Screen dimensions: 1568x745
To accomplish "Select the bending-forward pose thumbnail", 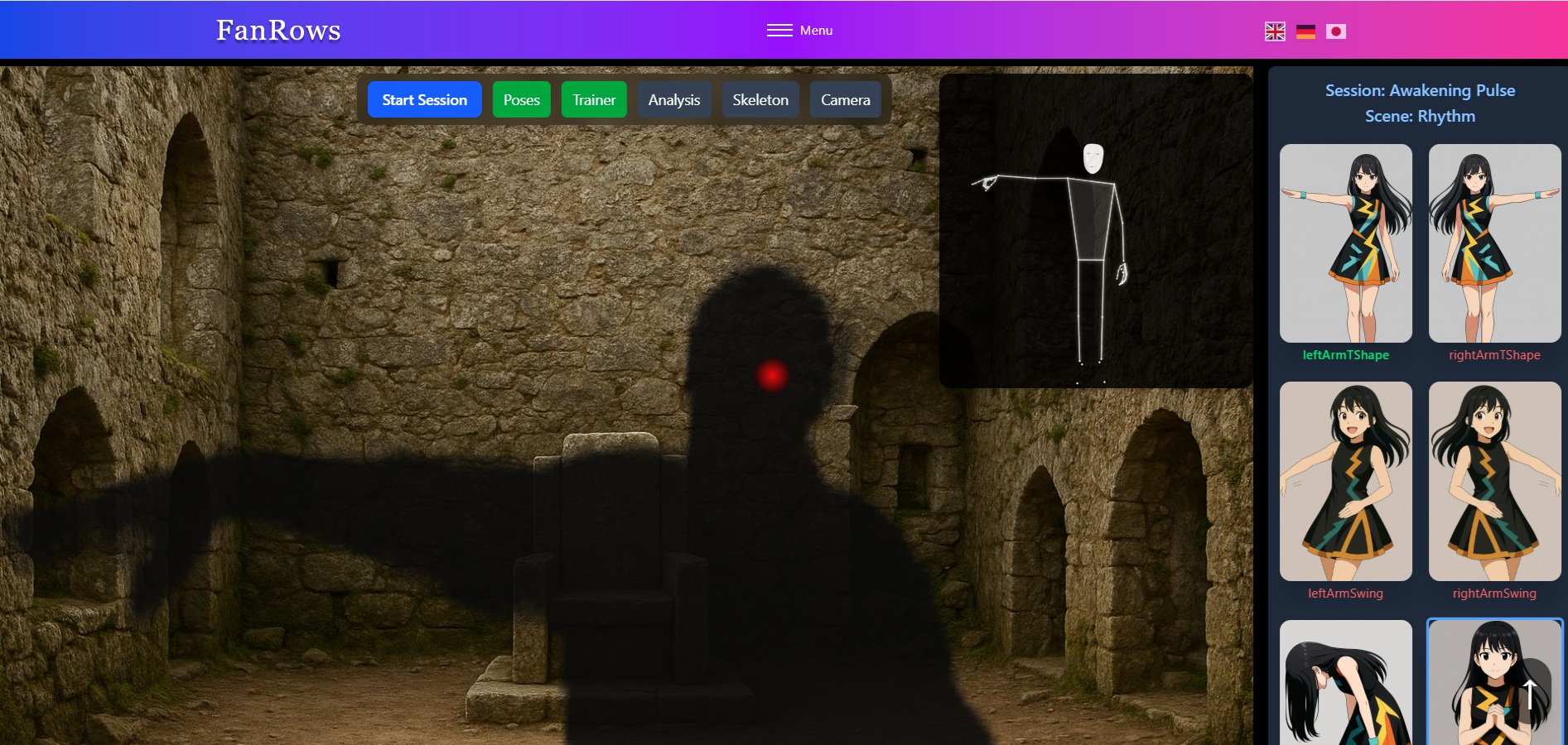I will 1345,683.
